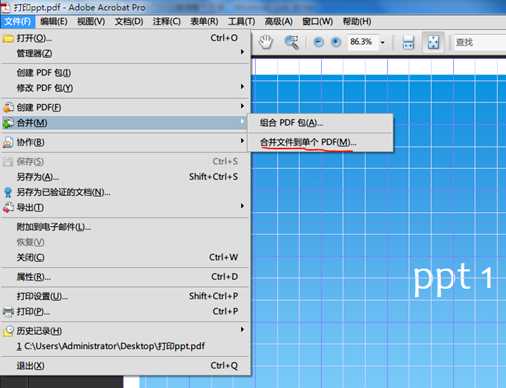Image resolution: width=506 pixels, height=388 pixels.
Task: Click the export icon beside 导出(T)
Action: point(8,207)
